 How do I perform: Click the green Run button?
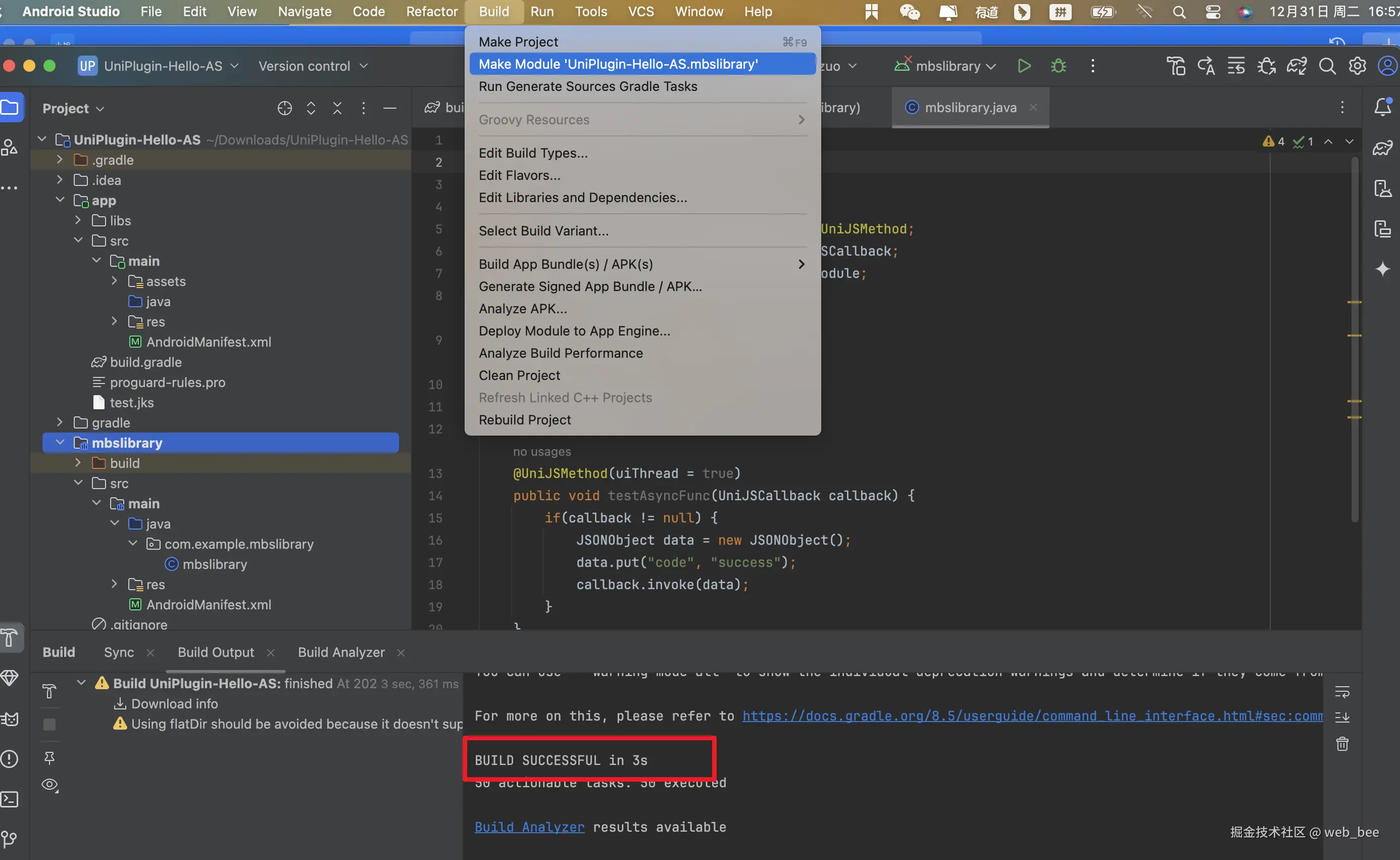click(x=1024, y=66)
